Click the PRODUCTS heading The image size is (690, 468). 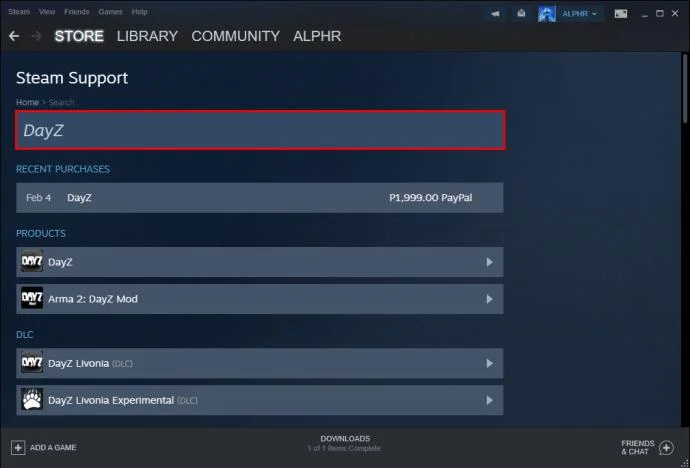pyautogui.click(x=41, y=233)
